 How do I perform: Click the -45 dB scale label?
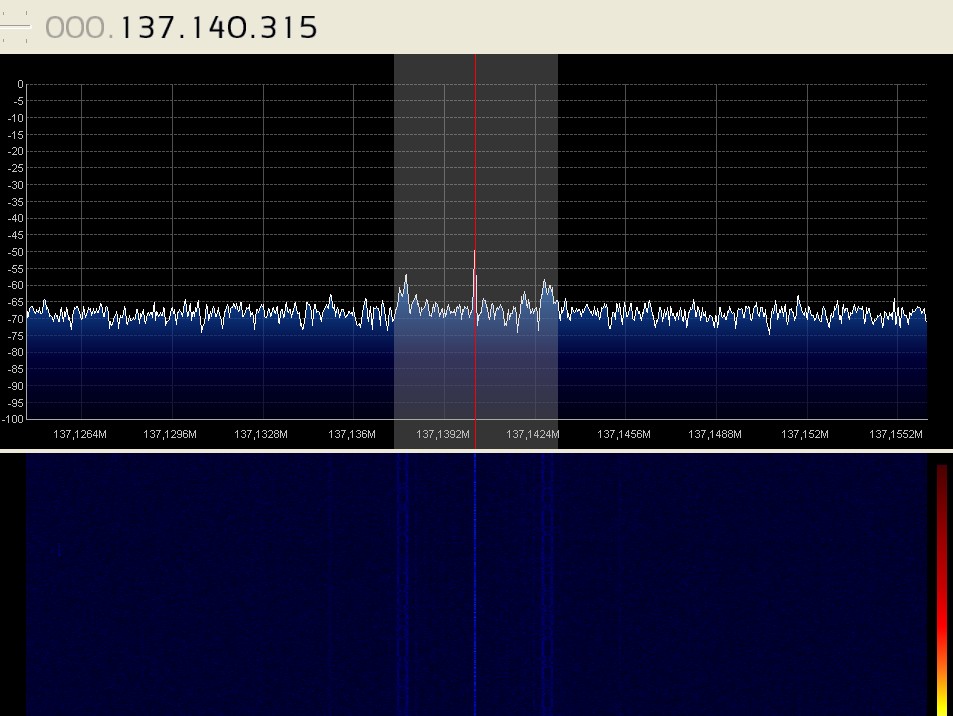pos(16,235)
